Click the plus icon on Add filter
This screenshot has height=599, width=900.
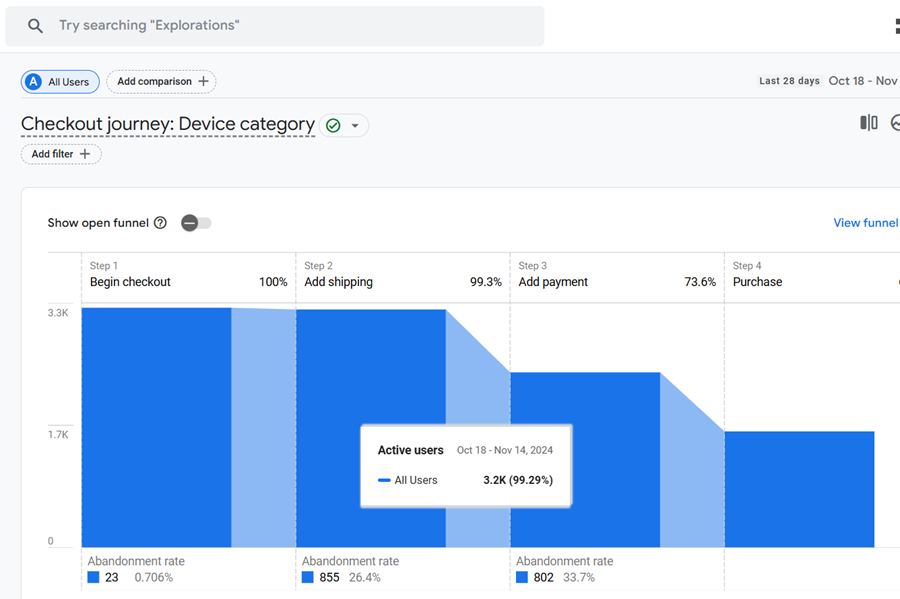[85, 154]
